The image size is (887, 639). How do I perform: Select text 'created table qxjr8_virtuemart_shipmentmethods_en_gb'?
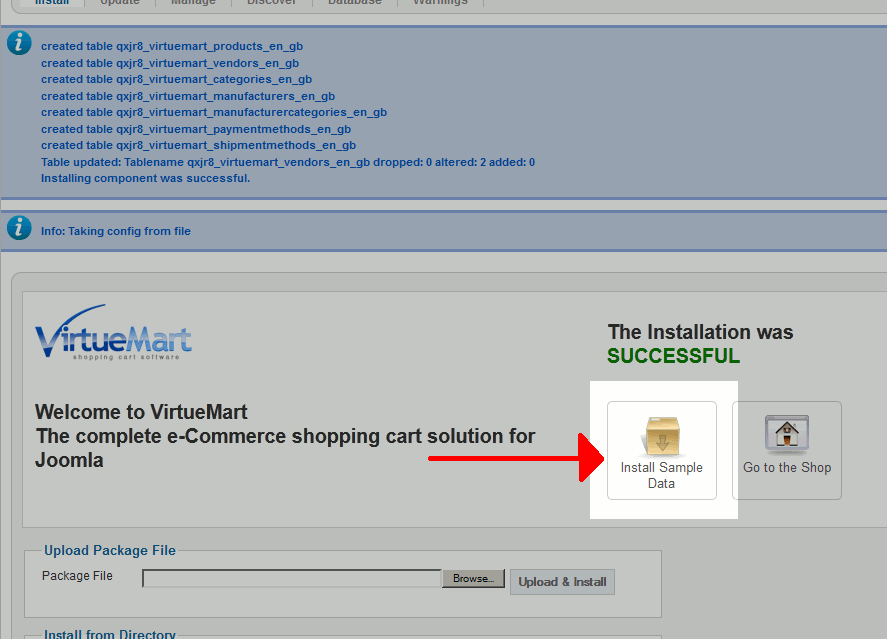tap(199, 145)
